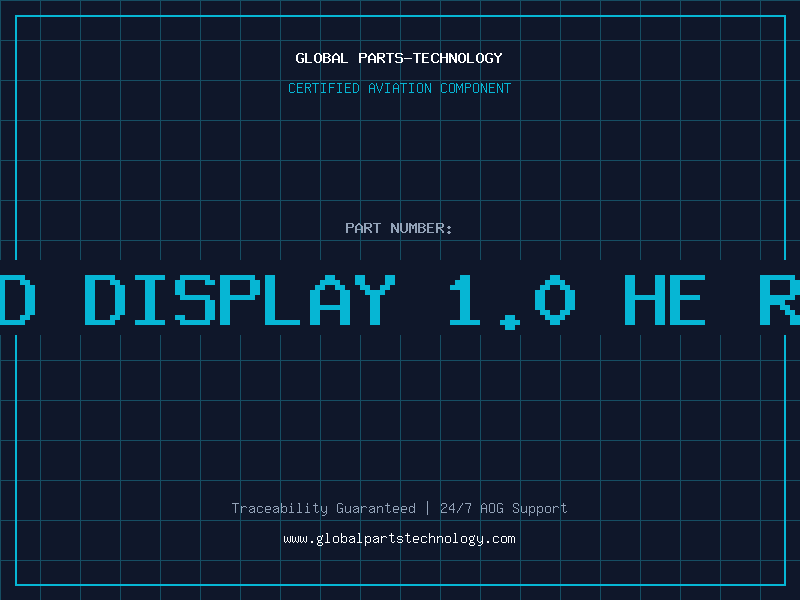Click the PART NUMBER: label
800x600 pixels.
point(399,228)
